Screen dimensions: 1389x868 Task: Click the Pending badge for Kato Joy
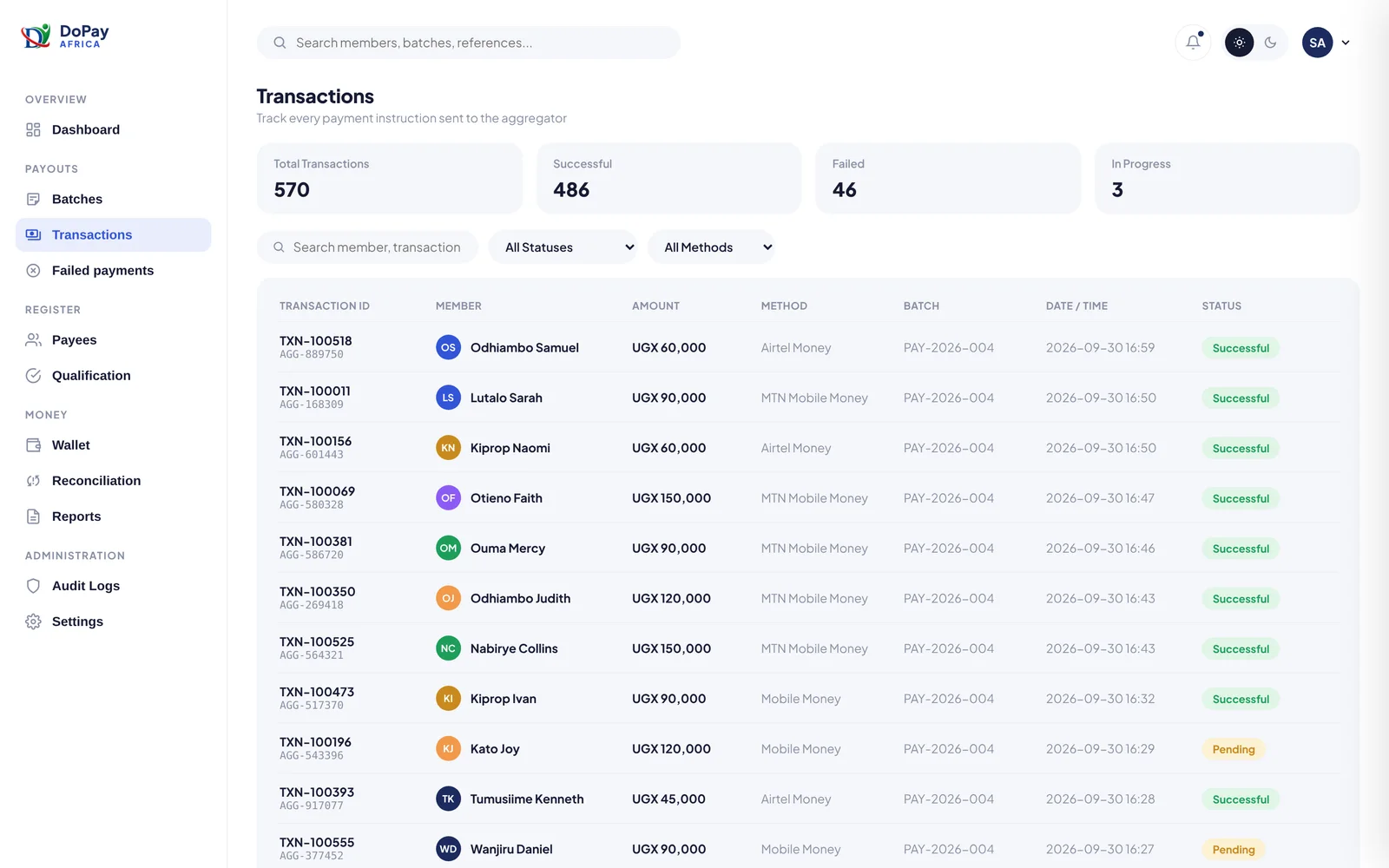point(1234,749)
